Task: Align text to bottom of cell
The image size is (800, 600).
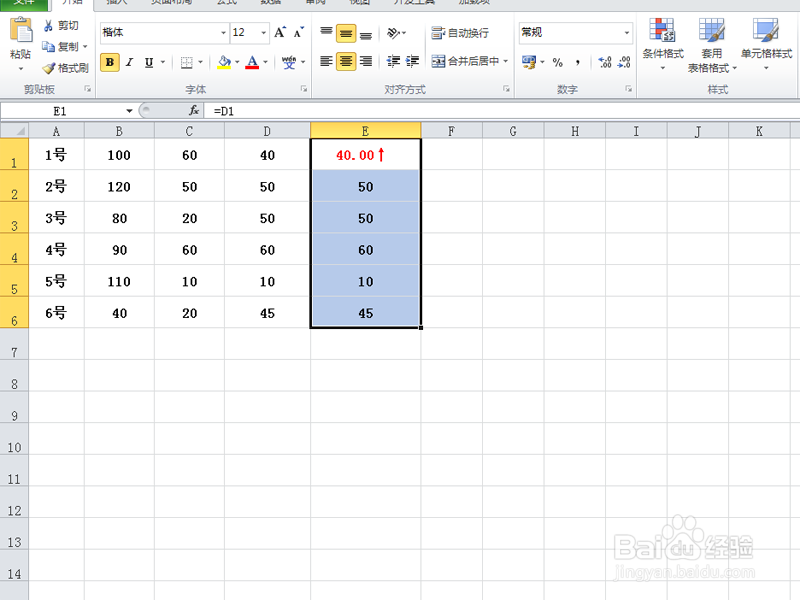Action: (366, 33)
